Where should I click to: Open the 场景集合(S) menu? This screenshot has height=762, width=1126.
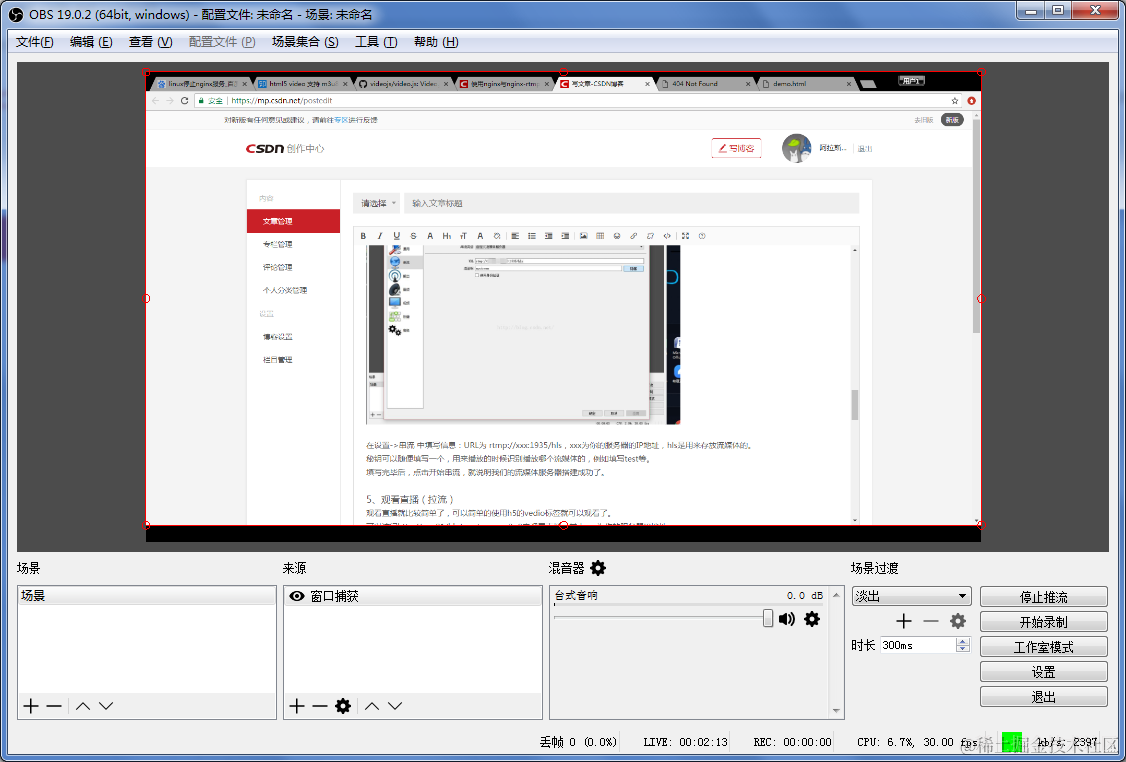click(305, 42)
